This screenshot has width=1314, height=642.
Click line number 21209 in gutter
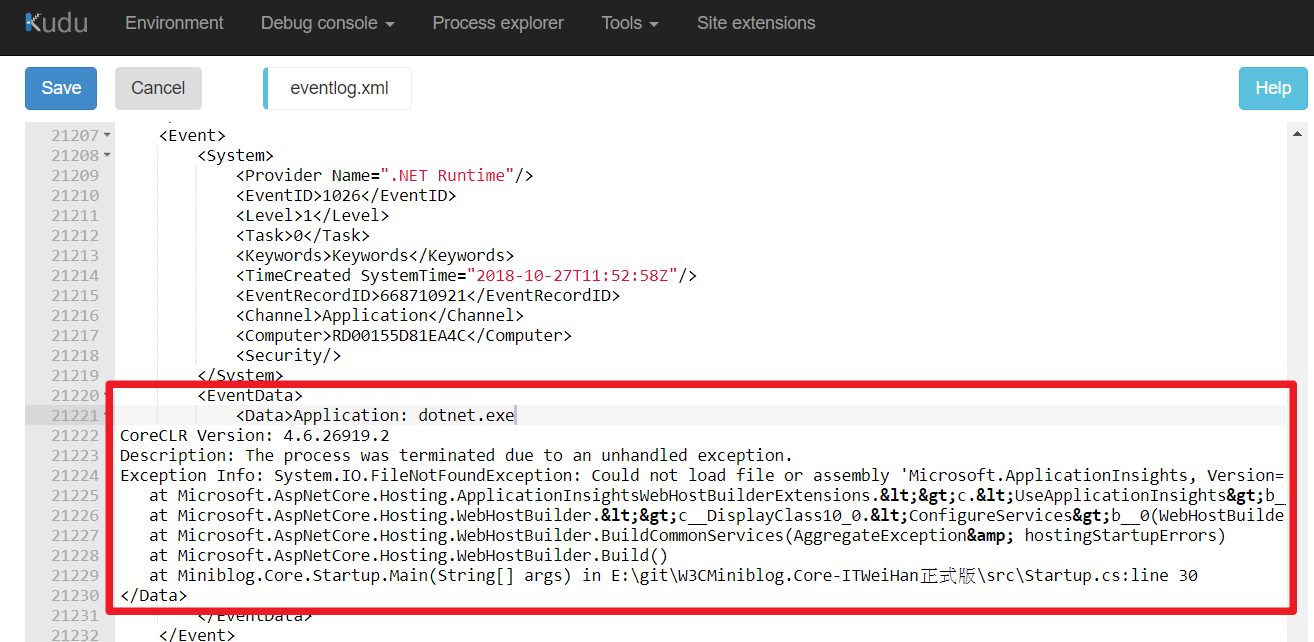pyautogui.click(x=75, y=176)
